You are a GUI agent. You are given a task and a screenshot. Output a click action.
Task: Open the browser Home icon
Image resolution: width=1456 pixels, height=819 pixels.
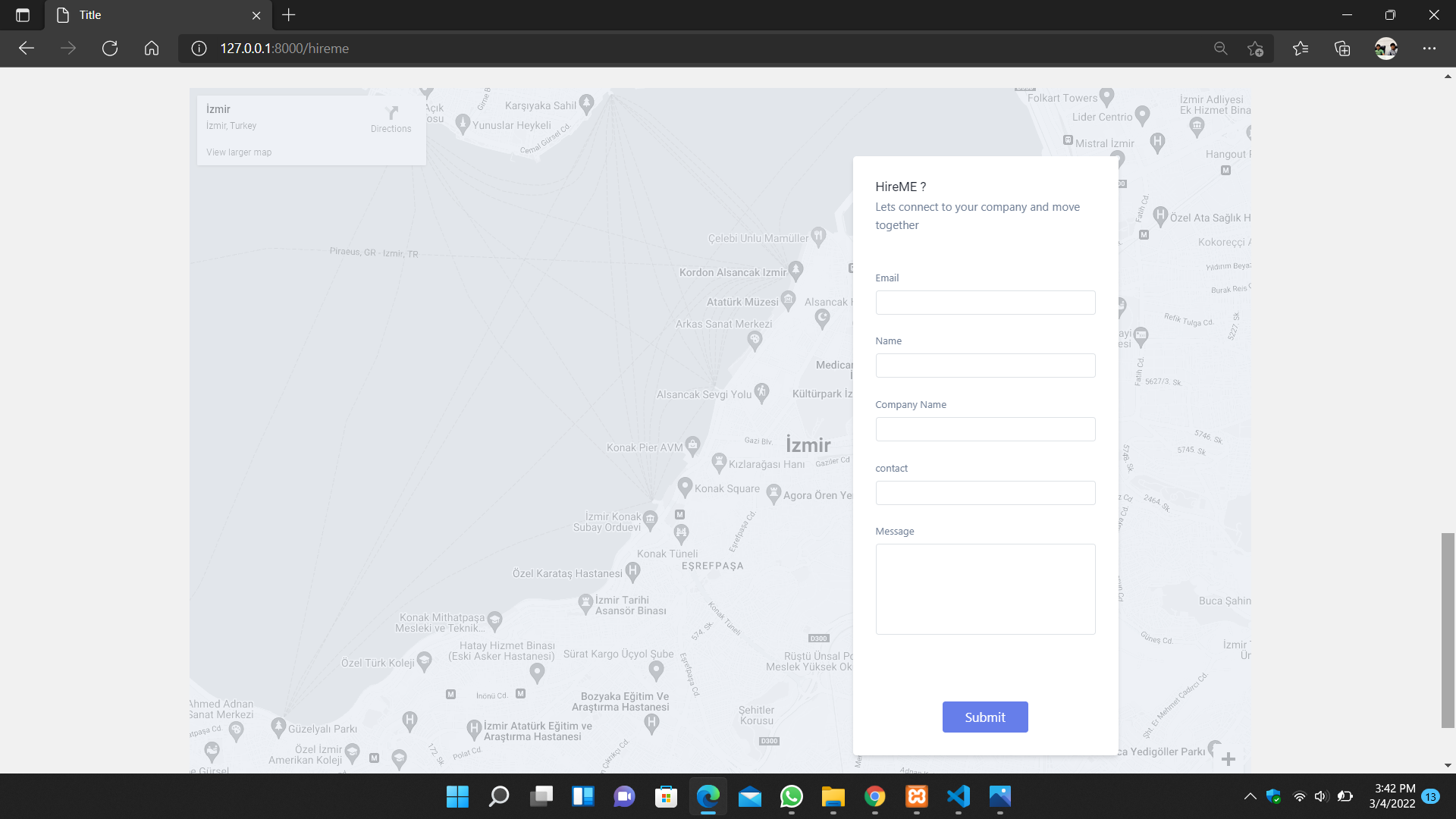click(152, 49)
